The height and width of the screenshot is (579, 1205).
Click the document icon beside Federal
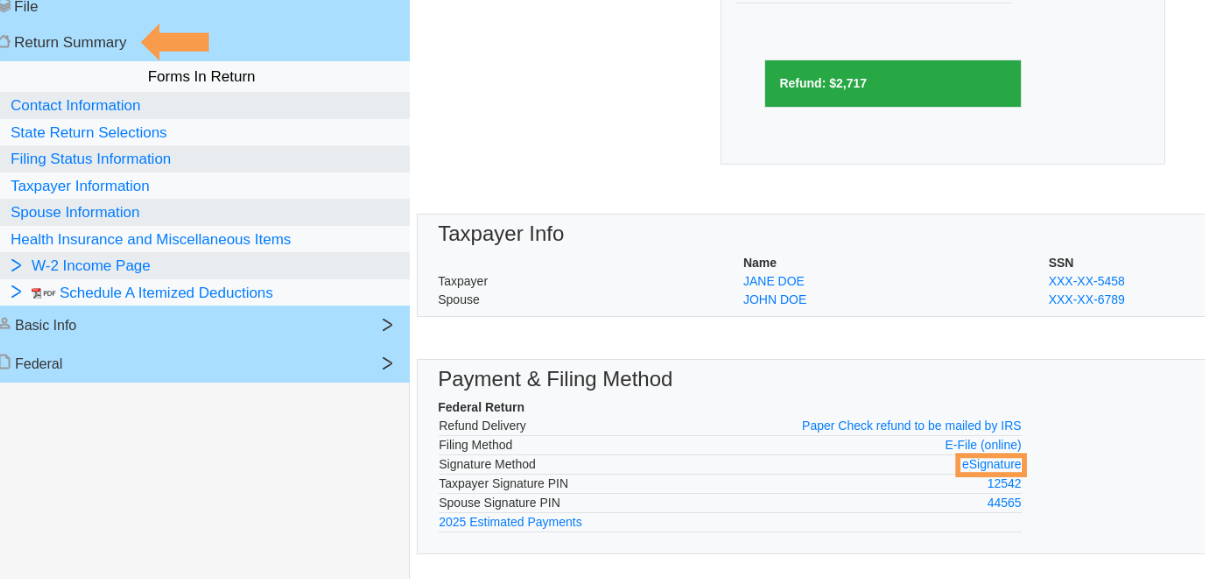[6, 363]
